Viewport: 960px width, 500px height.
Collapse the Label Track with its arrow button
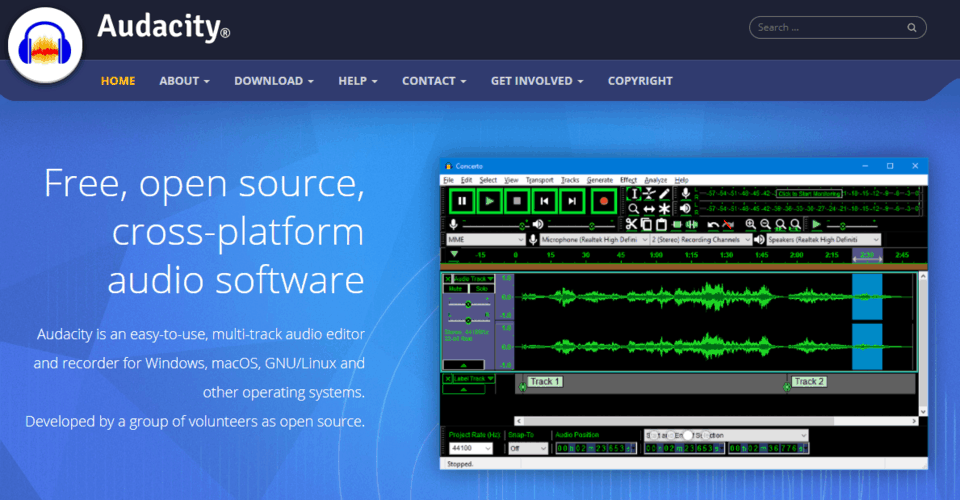(463, 389)
